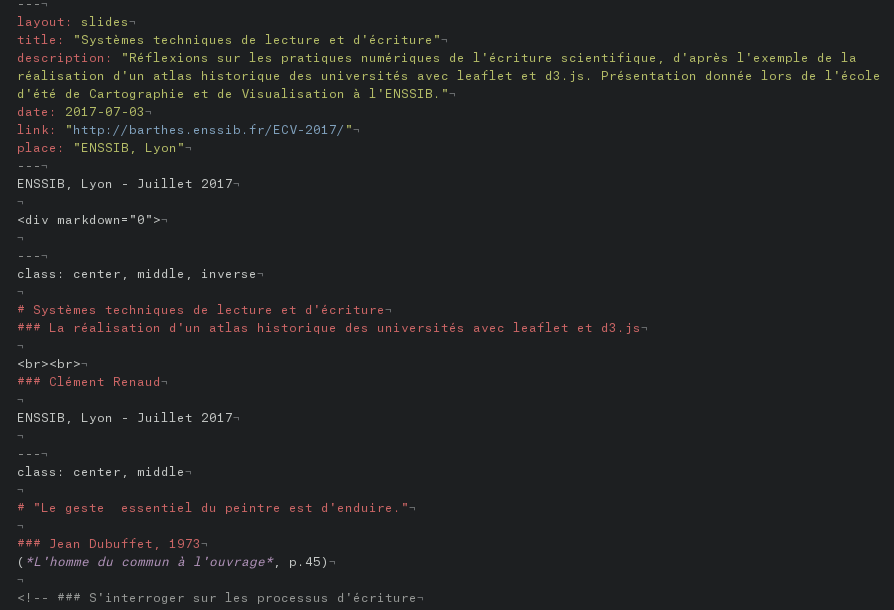Click the "title" key in front matter
Viewport: 894px width, 610px height.
point(37,40)
